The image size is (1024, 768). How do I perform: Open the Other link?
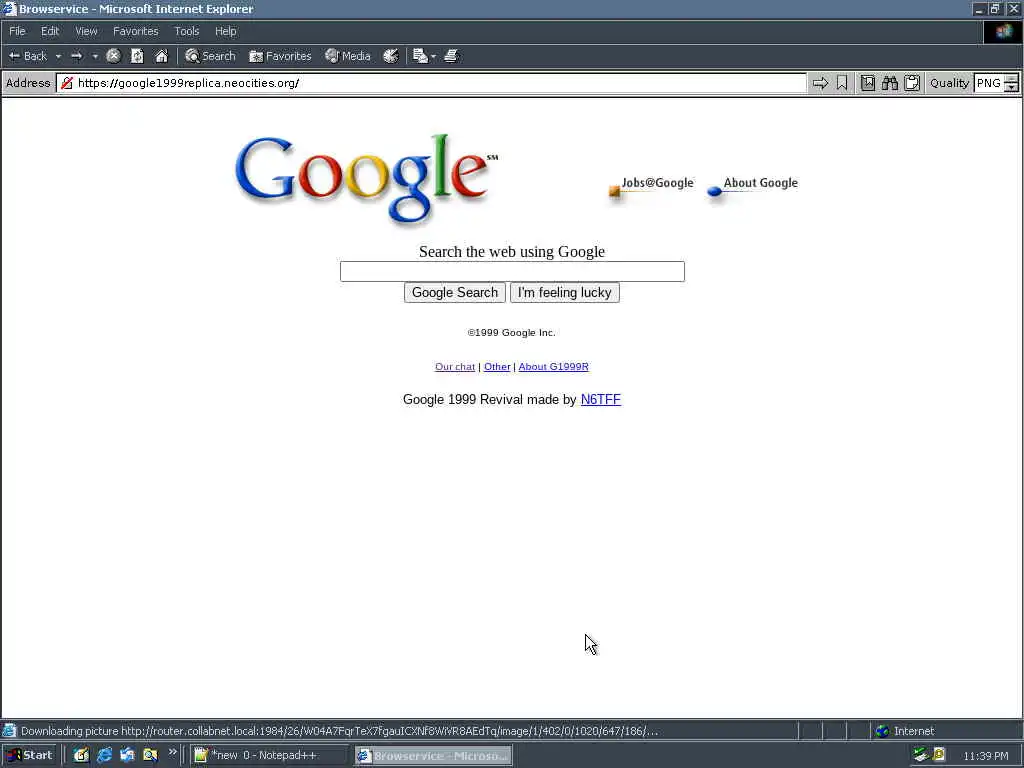497,366
